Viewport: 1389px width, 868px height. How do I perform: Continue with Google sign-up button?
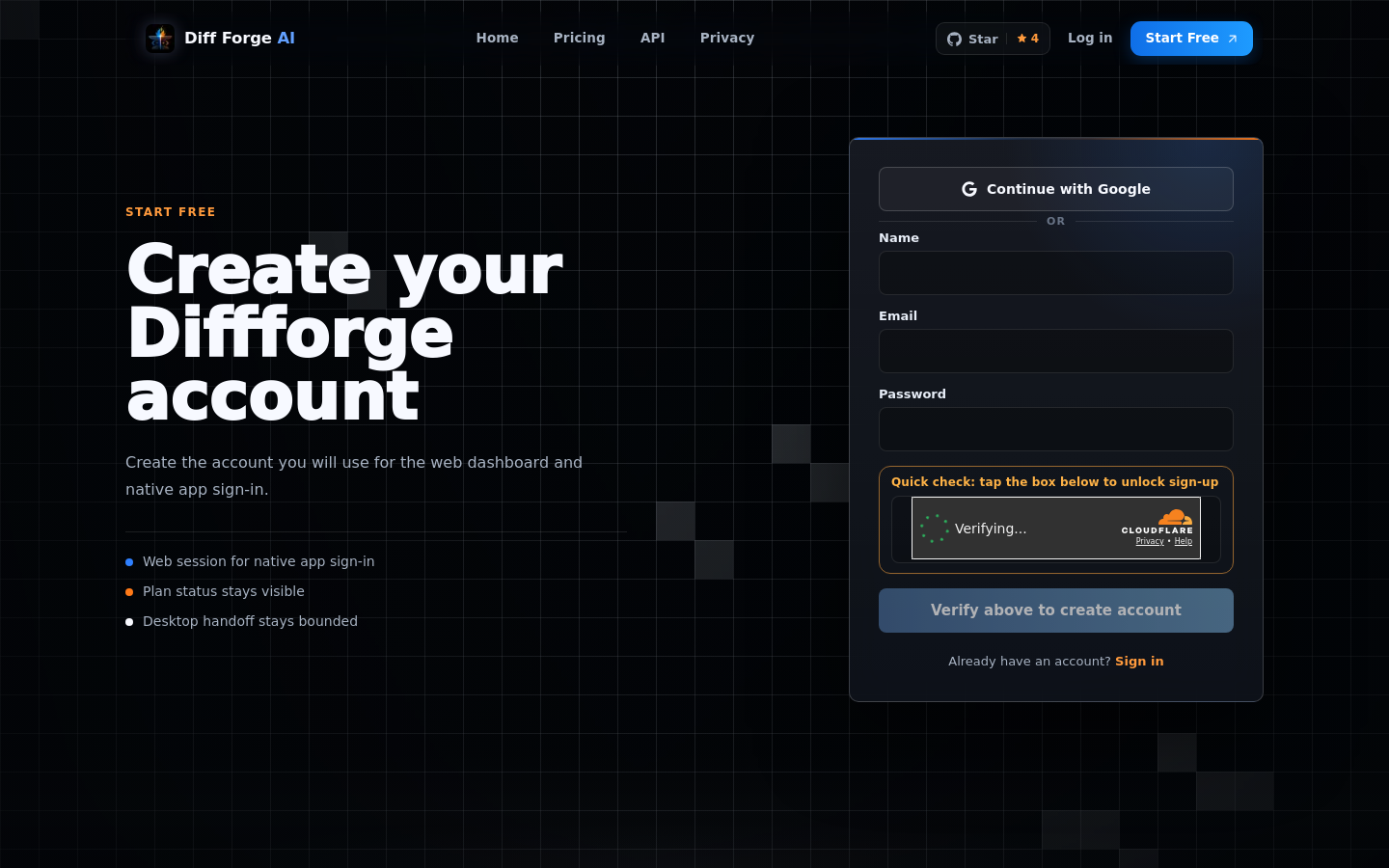pyautogui.click(x=1055, y=189)
